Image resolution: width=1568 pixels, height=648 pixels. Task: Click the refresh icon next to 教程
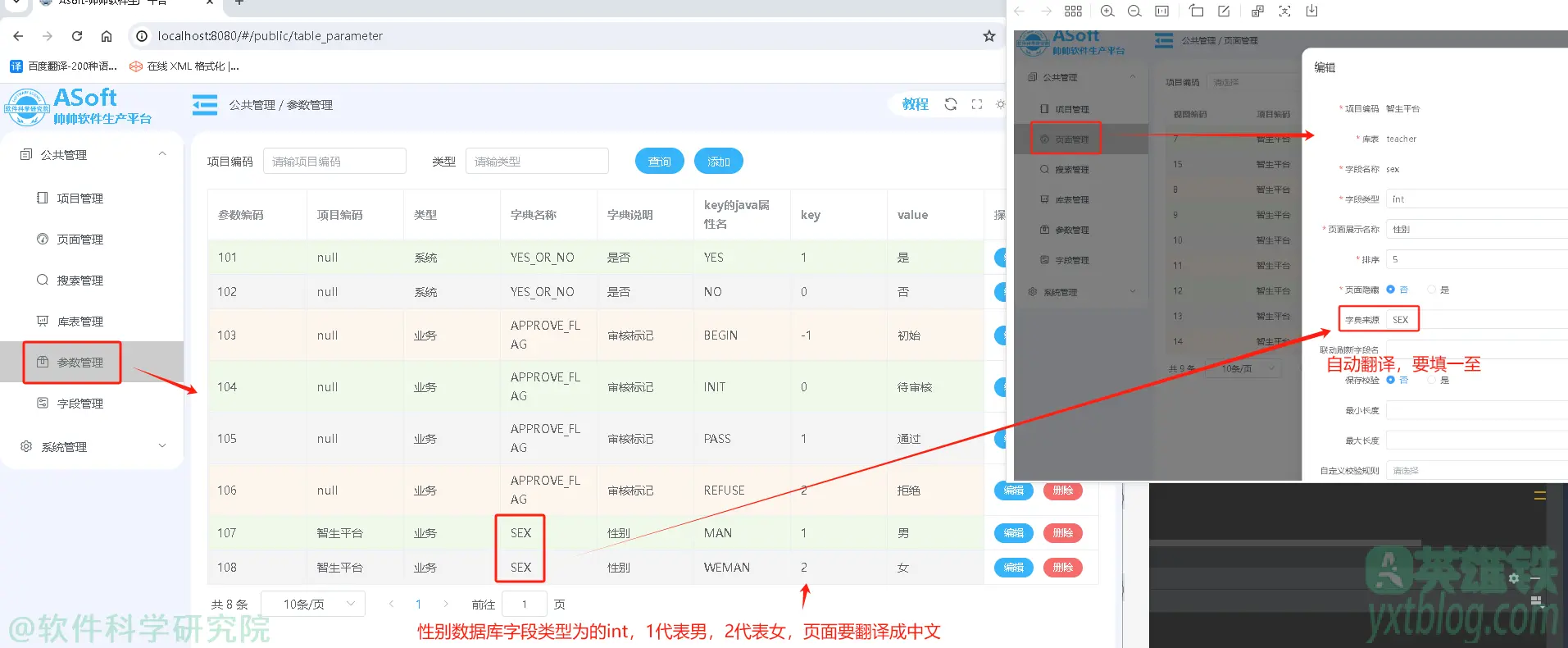tap(951, 104)
